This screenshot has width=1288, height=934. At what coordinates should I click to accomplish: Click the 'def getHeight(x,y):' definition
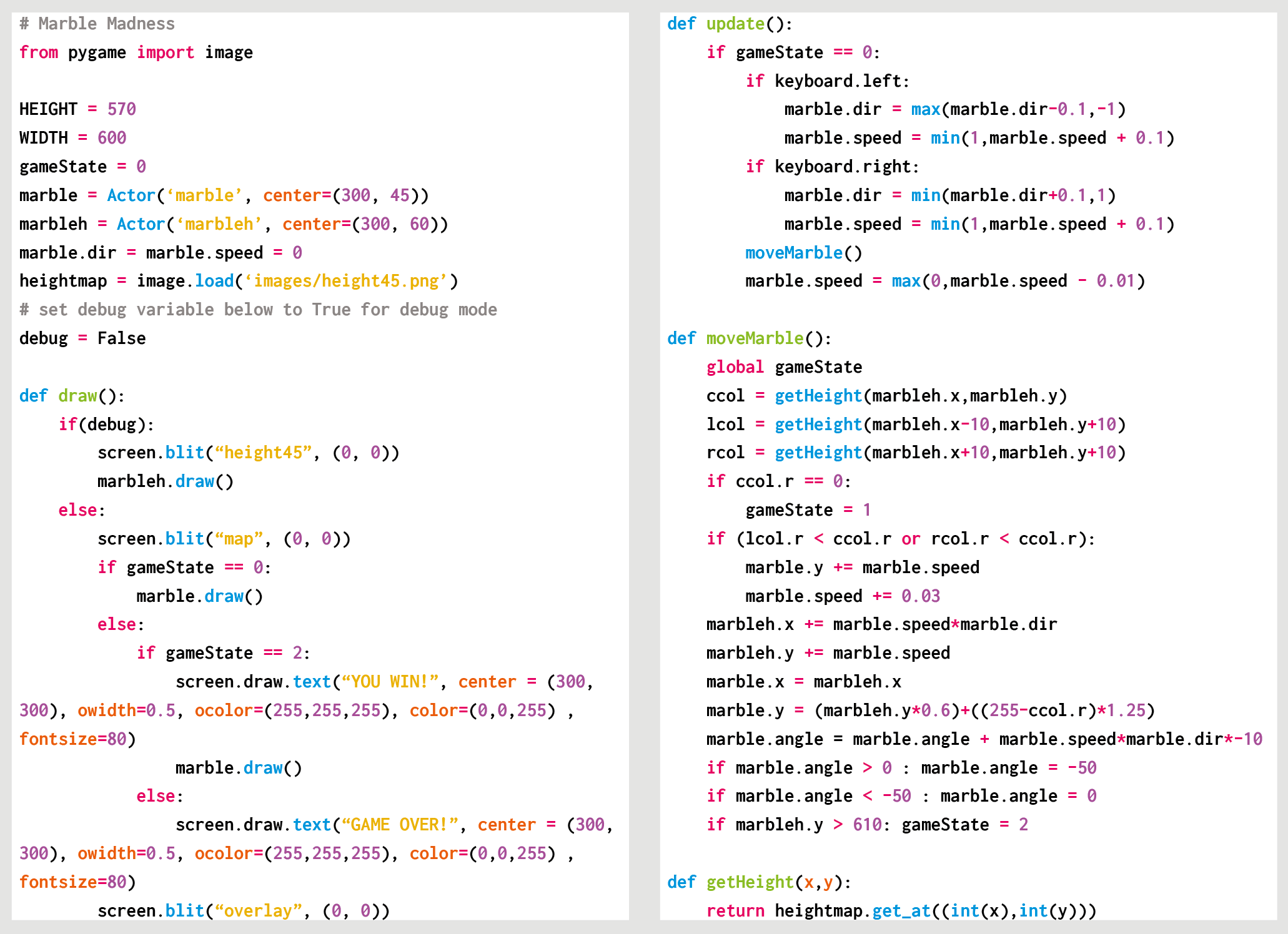coord(758,882)
